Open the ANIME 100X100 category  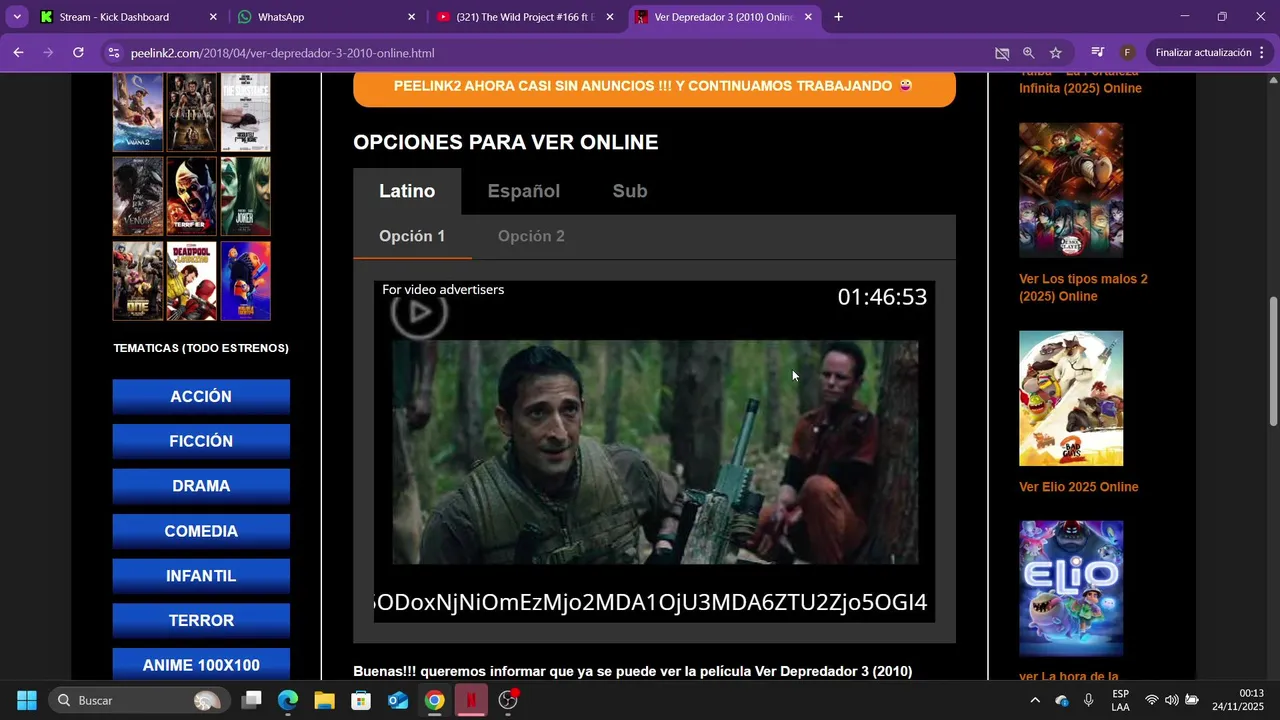point(201,665)
